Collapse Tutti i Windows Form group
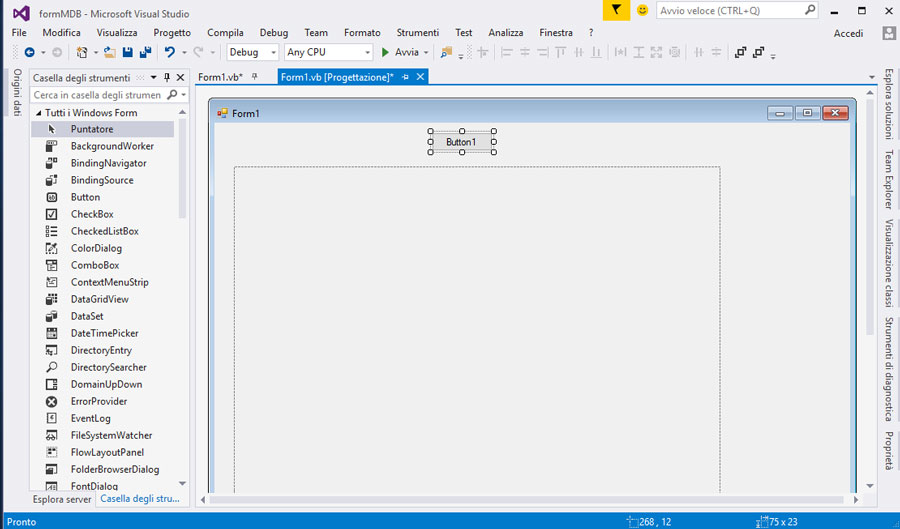This screenshot has height=529, width=900. pos(38,113)
